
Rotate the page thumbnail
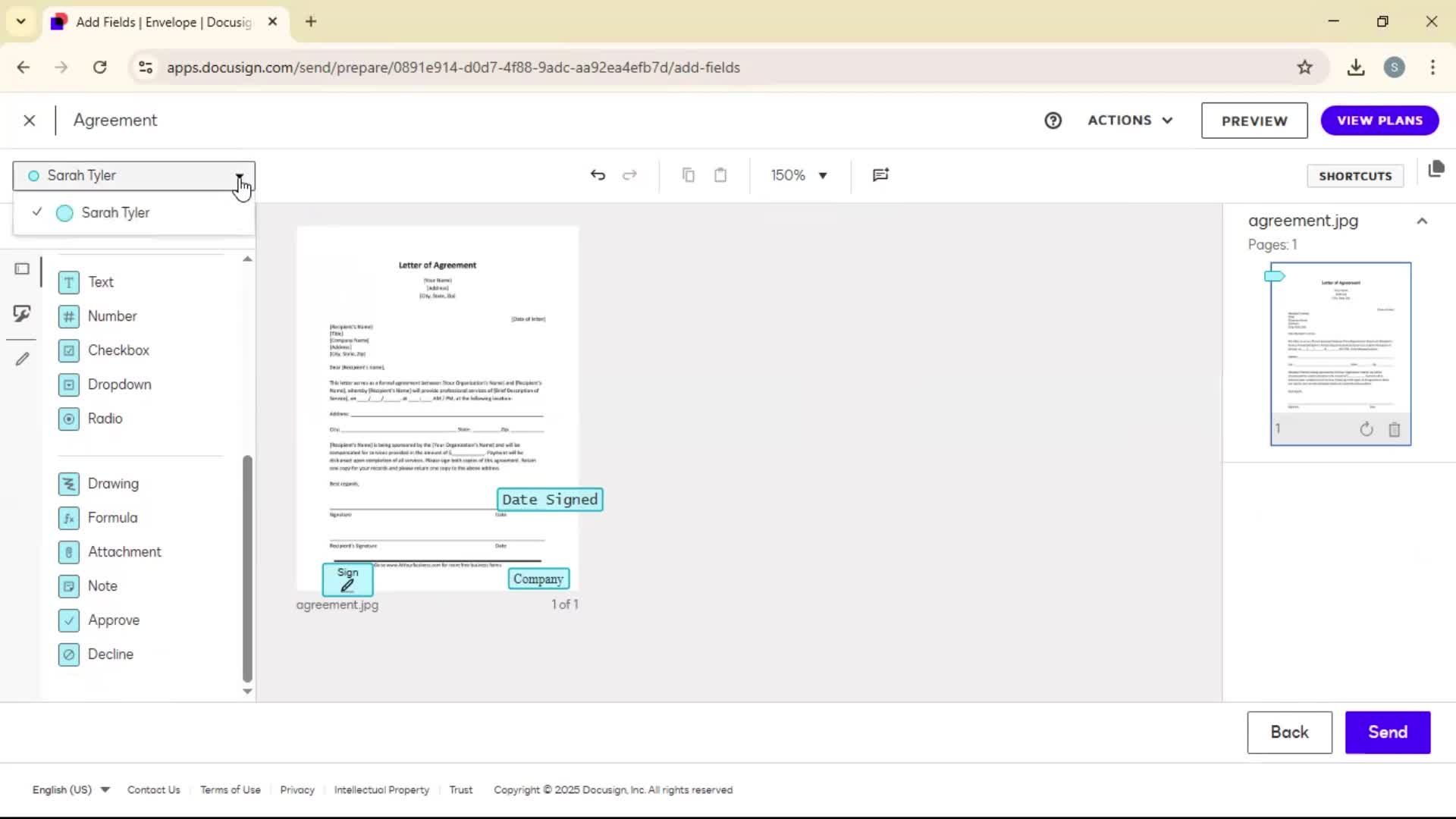[x=1367, y=429]
